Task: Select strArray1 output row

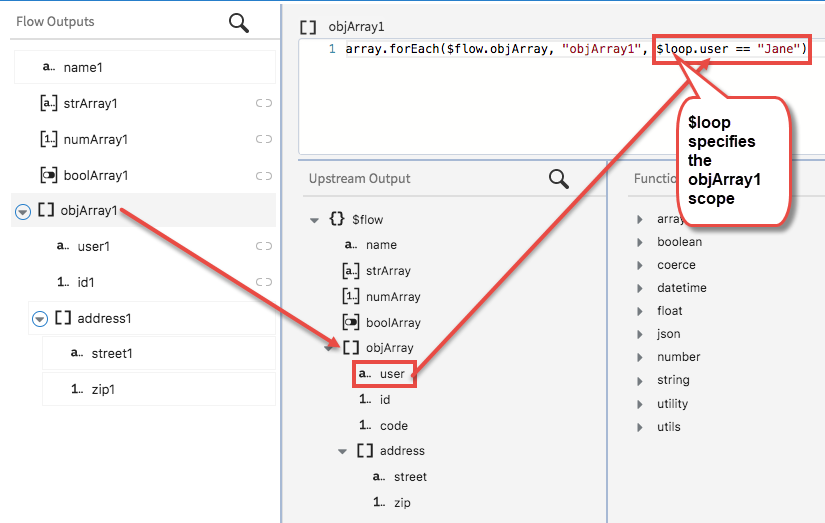Action: click(145, 103)
